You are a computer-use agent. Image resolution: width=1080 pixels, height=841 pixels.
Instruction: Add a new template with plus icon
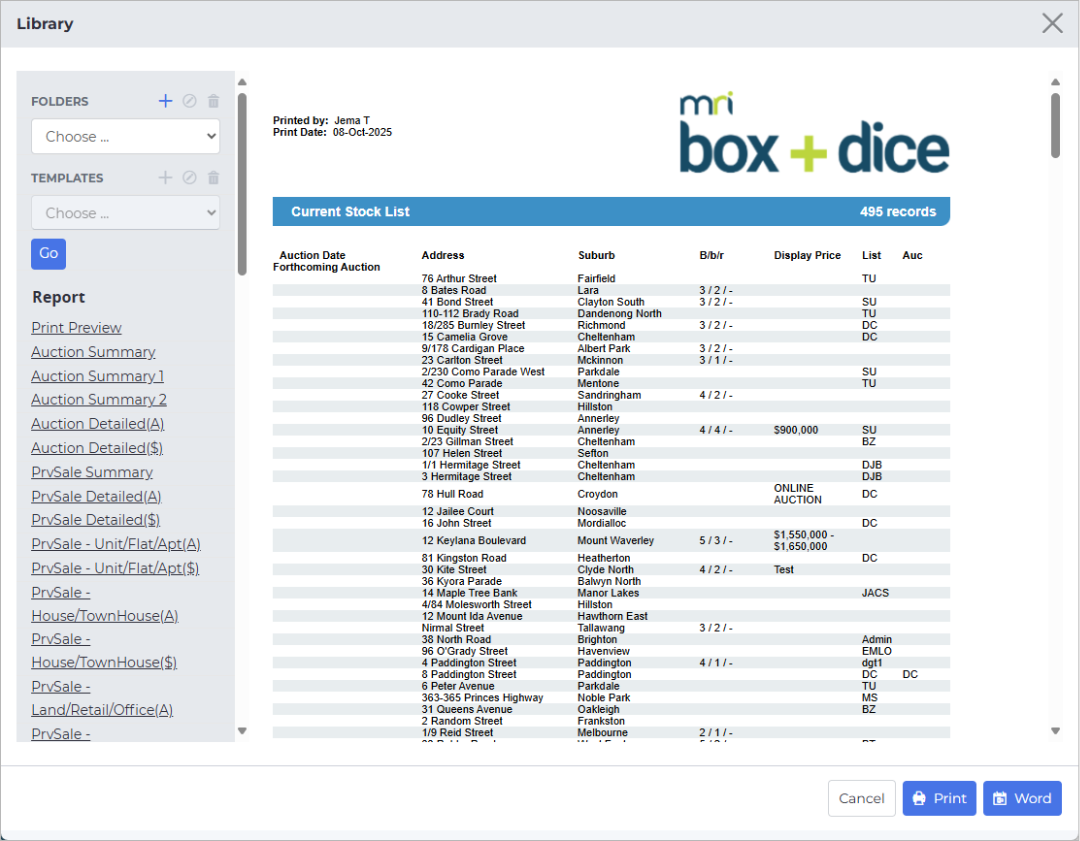coord(165,178)
